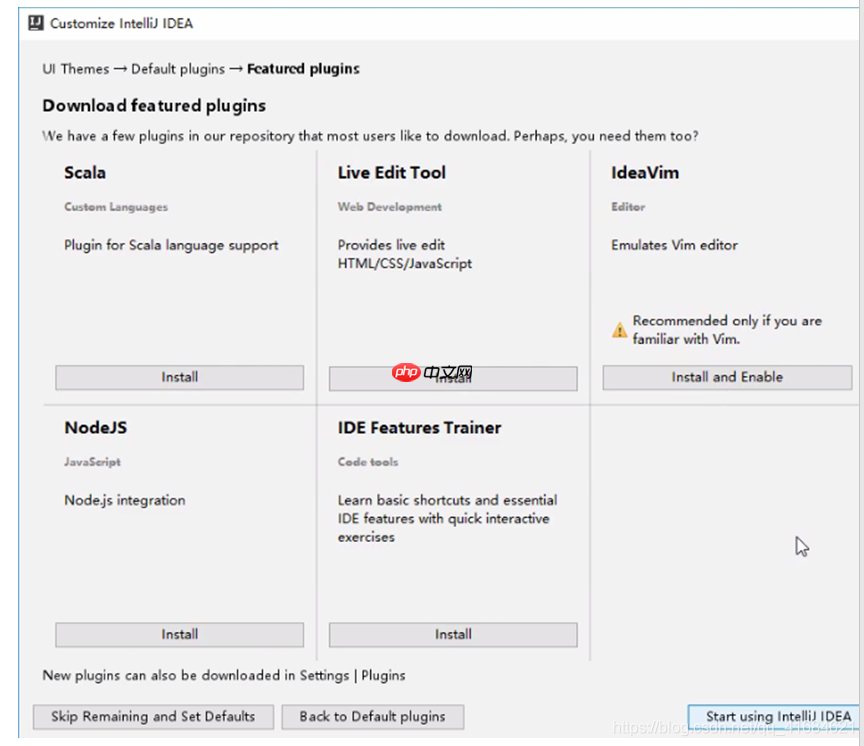Viewport: 864px width, 746px height.
Task: Click the 'Settings | Plugins' hint text
Action: pos(353,675)
